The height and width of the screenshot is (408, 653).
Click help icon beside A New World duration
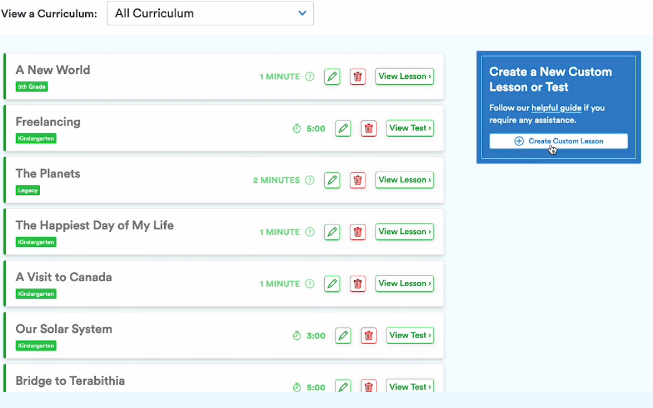(x=309, y=76)
